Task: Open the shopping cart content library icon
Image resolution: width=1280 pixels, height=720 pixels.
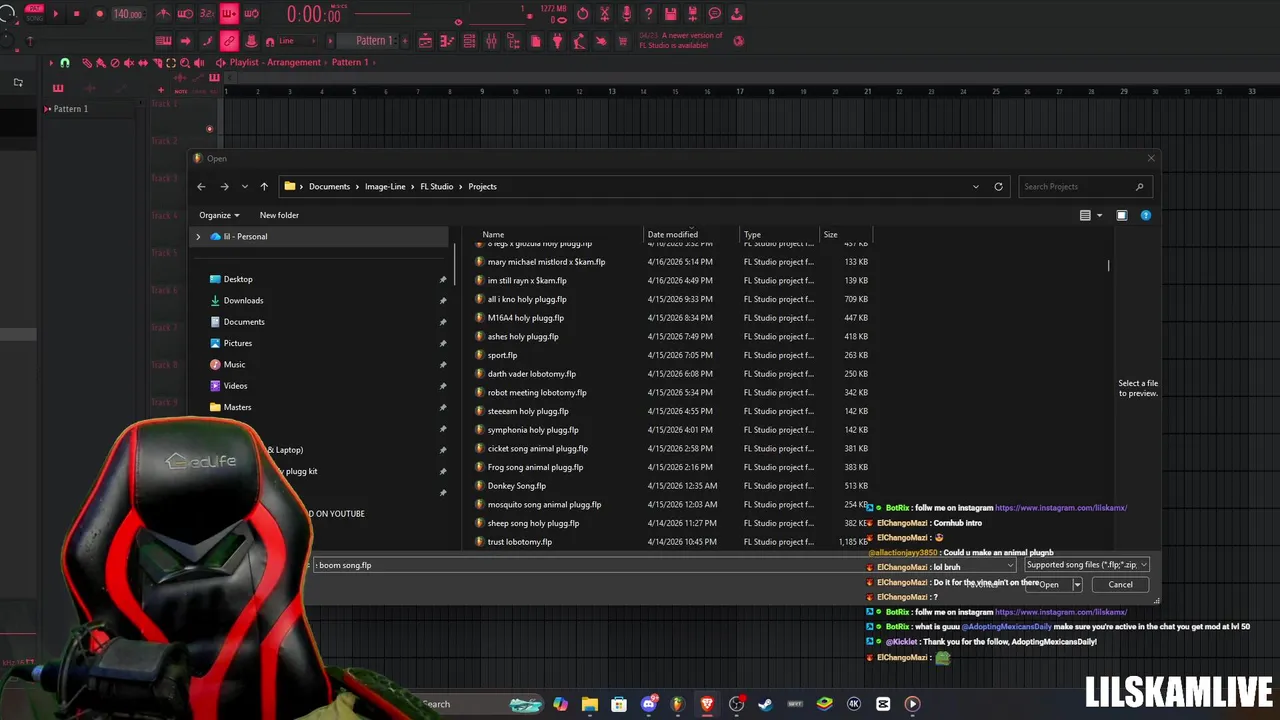Action: pyautogui.click(x=622, y=41)
